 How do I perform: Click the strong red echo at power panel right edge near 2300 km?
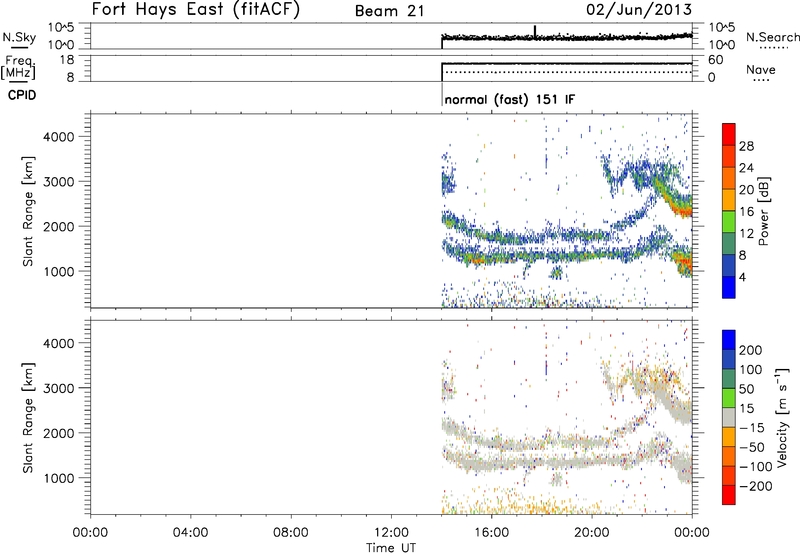pos(685,210)
